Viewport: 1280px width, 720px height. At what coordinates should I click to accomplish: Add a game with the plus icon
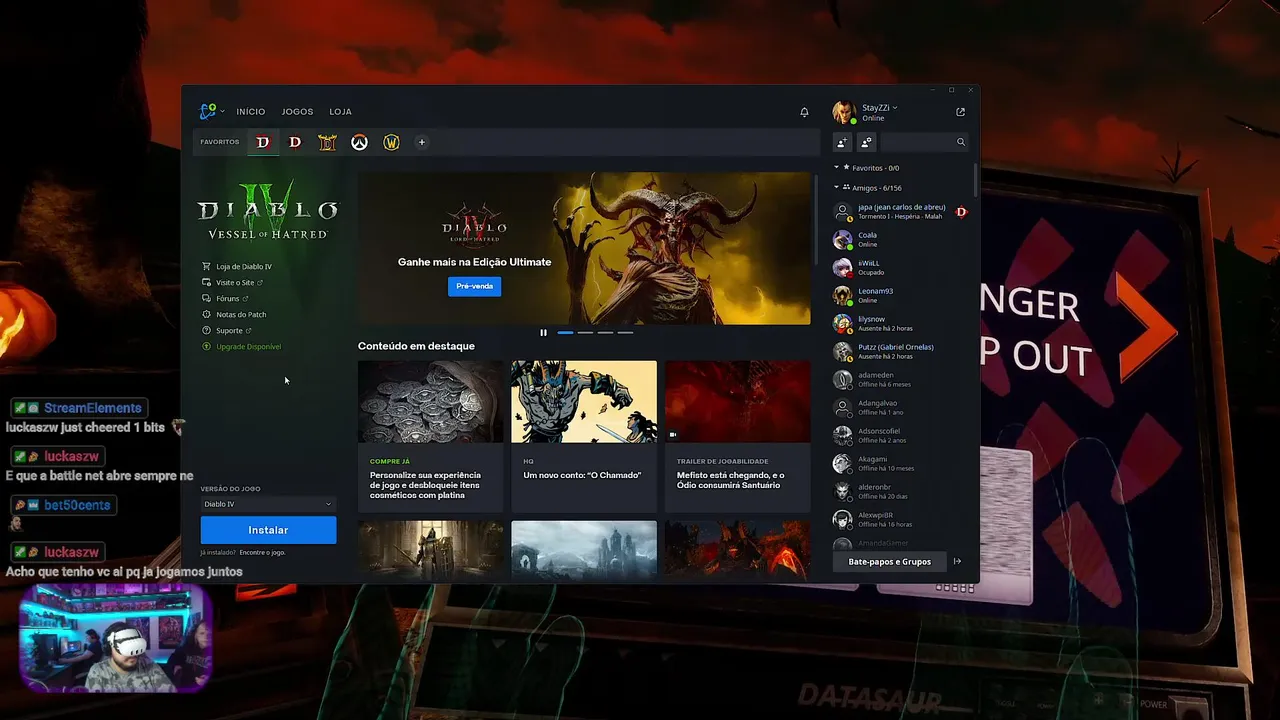point(421,142)
